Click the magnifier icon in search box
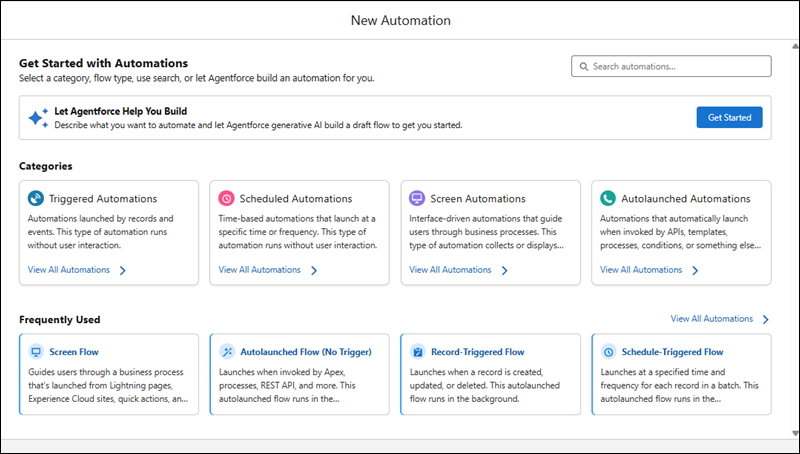Image resolution: width=800 pixels, height=454 pixels. click(584, 66)
